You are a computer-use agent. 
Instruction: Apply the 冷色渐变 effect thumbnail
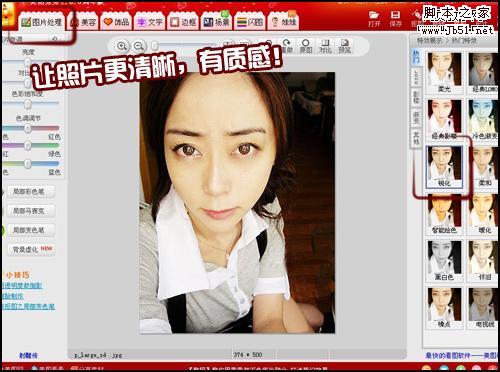point(483,119)
